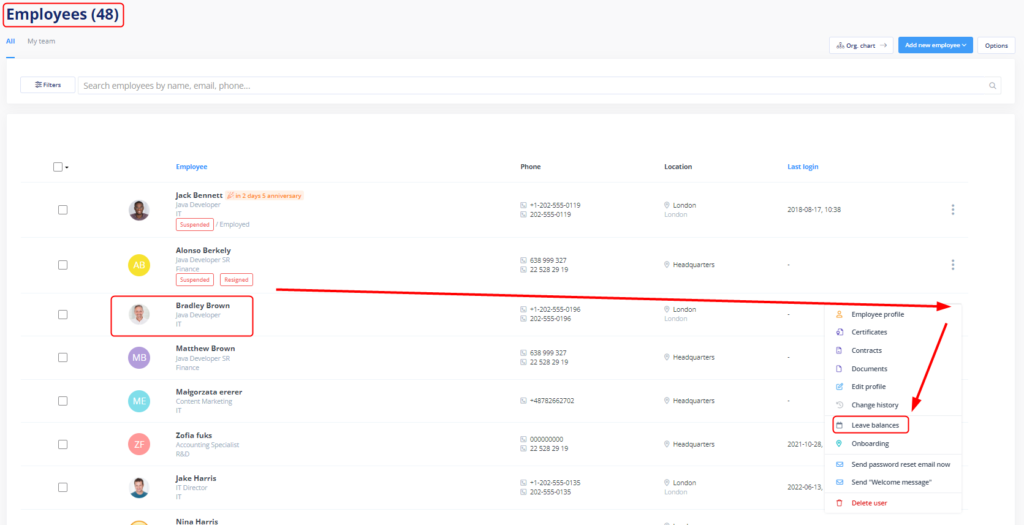The height and width of the screenshot is (525, 1024).
Task: Click the Leave balances calendar icon
Action: click(839, 425)
